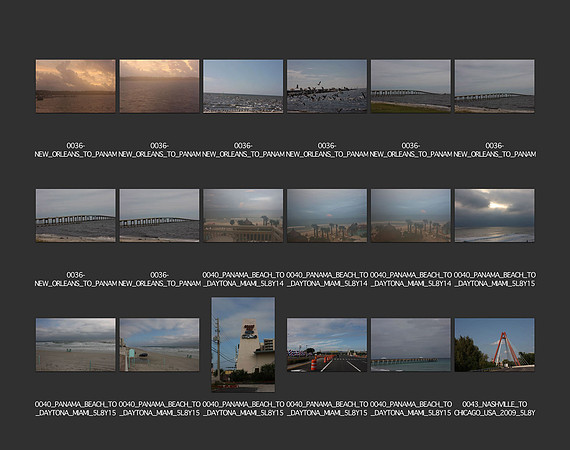Image resolution: width=570 pixels, height=450 pixels.
Task: Select the first bridge thumbnail in second row
Action: click(x=76, y=215)
